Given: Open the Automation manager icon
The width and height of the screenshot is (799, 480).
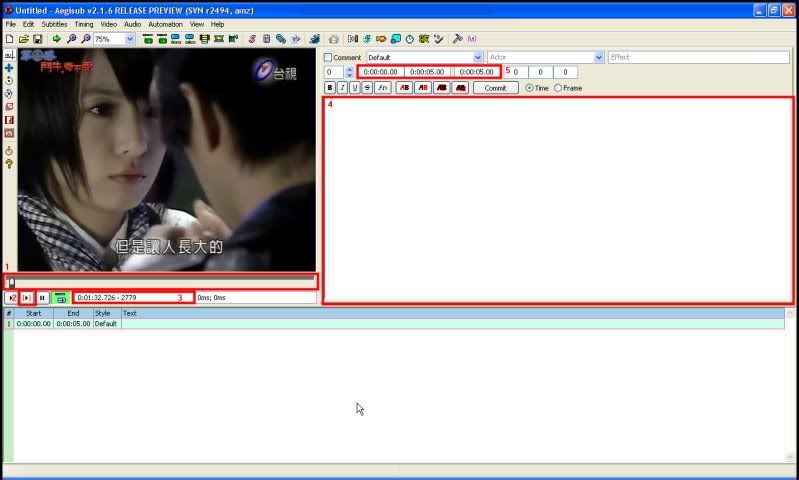Looking at the screenshot, I should 314,39.
